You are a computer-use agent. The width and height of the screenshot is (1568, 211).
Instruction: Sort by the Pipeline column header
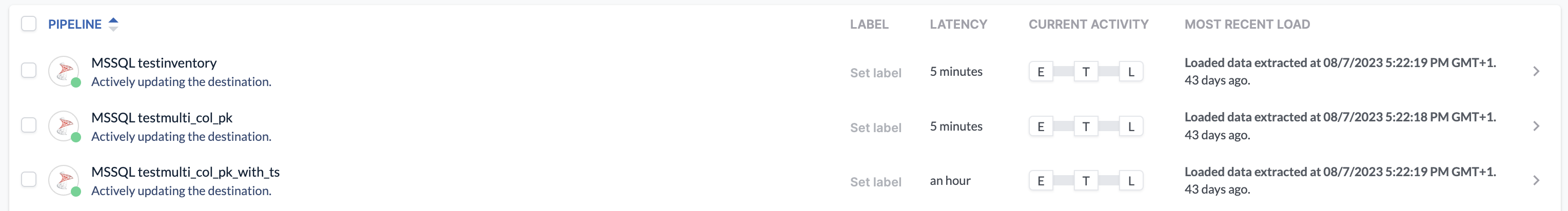pyautogui.click(x=75, y=24)
